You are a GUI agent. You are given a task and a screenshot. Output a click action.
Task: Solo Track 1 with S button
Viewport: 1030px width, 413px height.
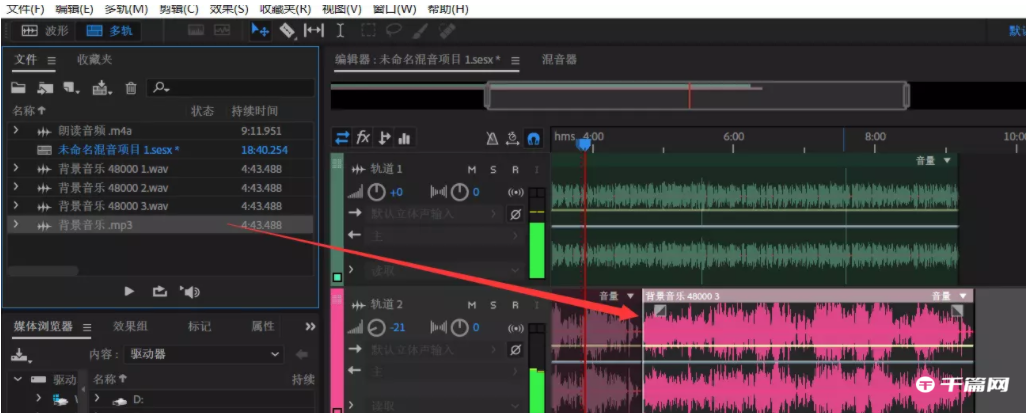(x=493, y=170)
